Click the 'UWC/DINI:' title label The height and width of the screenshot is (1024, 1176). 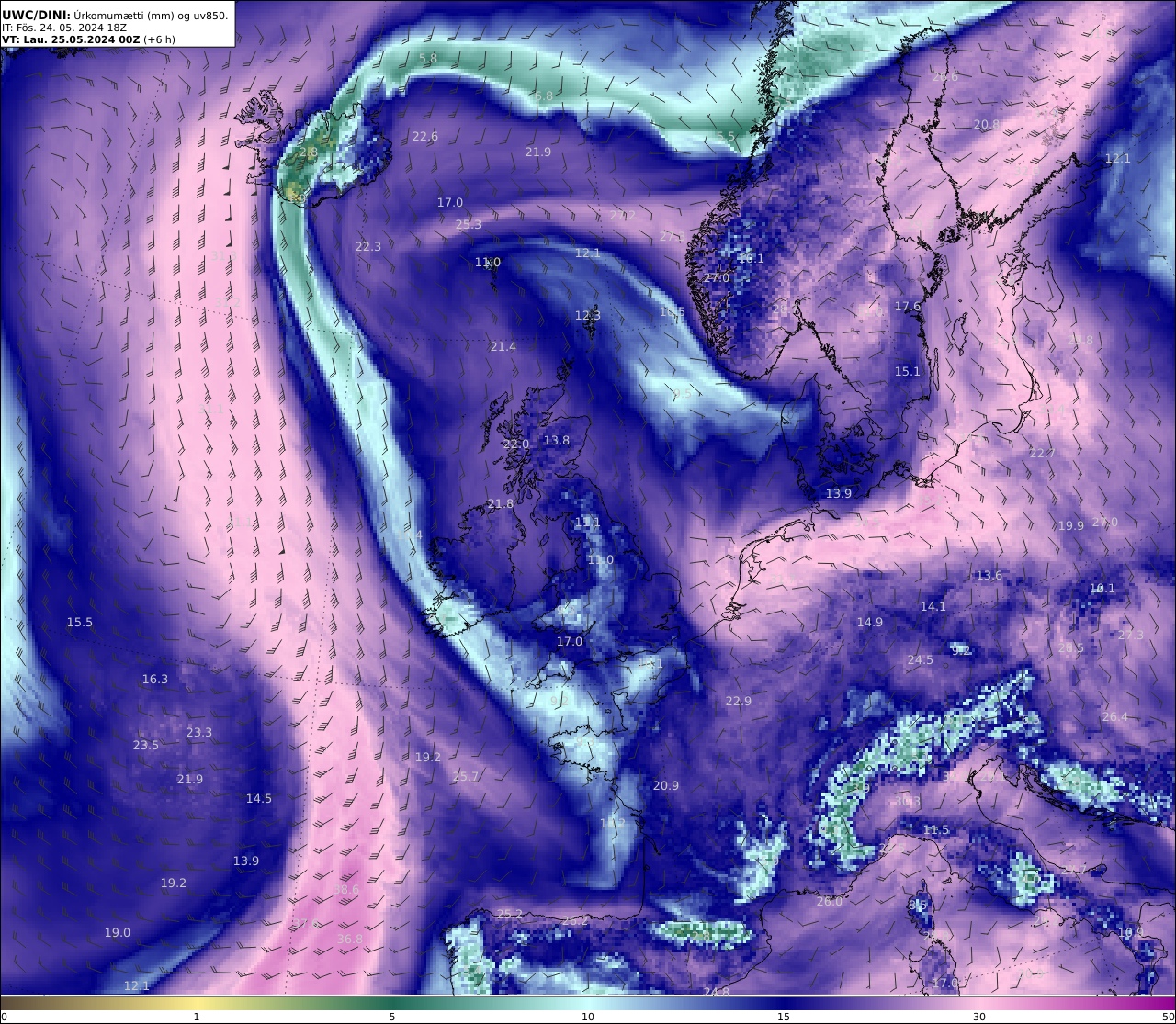[36, 15]
